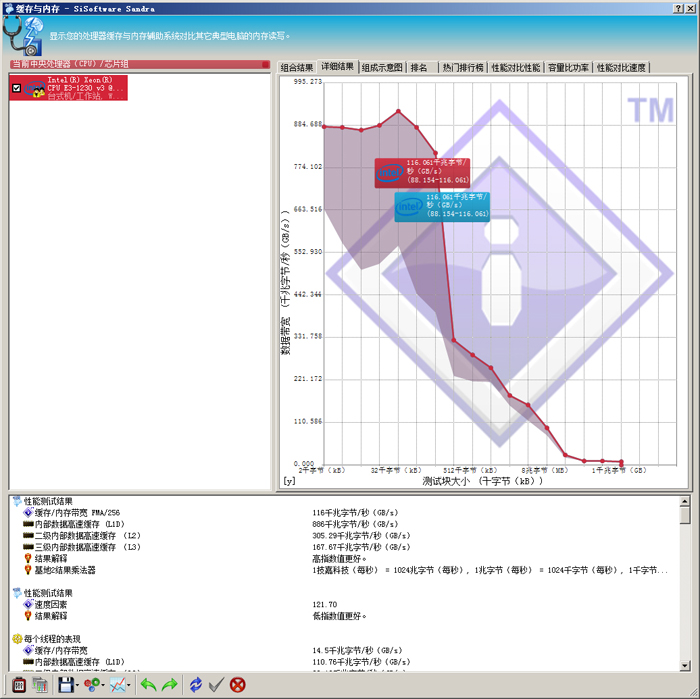This screenshot has width=700, height=699.
Task: Click the 三级内部数据高速缓存 (L3) chip icon
Action: point(28,547)
